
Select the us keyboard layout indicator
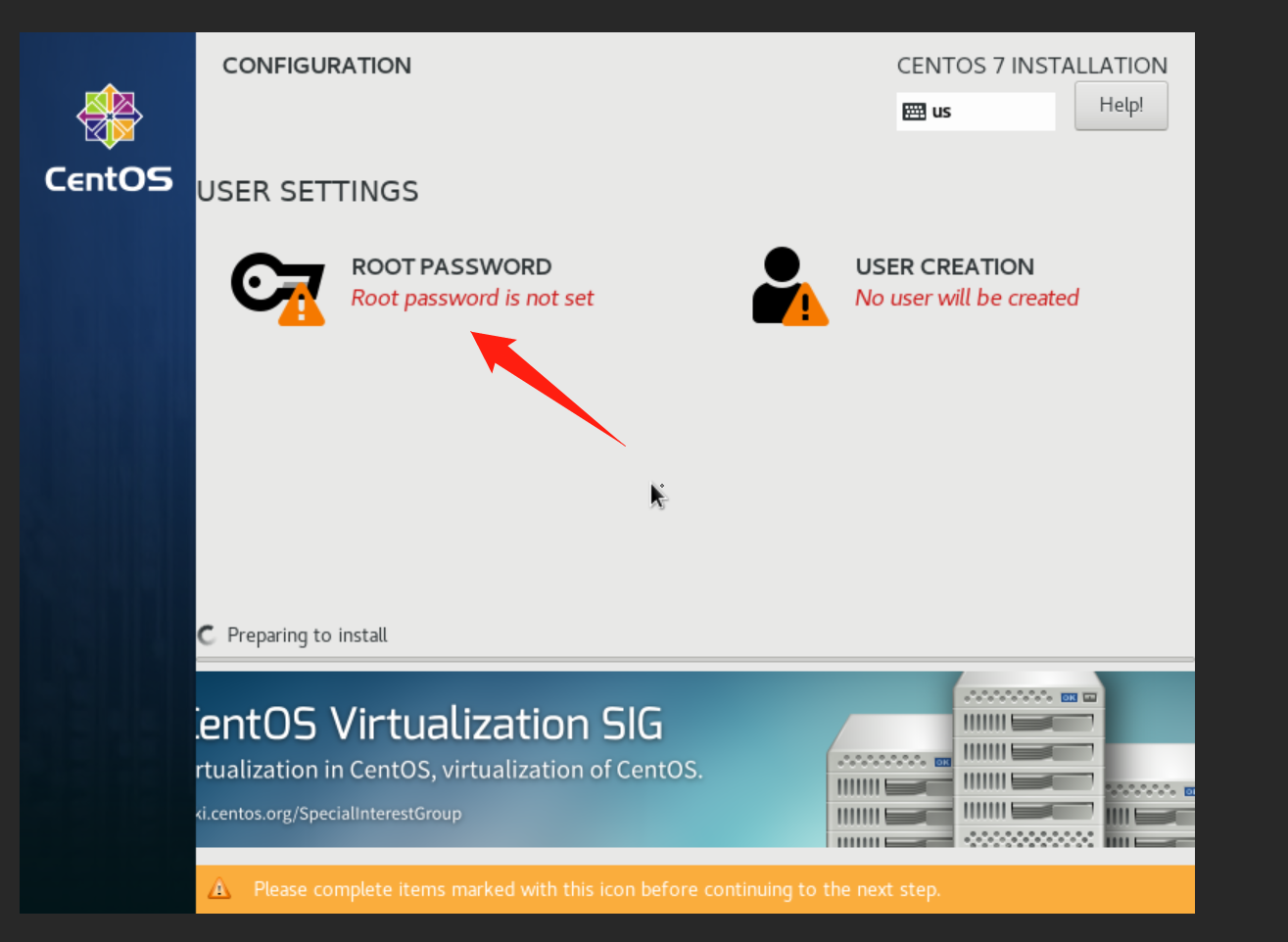click(976, 112)
